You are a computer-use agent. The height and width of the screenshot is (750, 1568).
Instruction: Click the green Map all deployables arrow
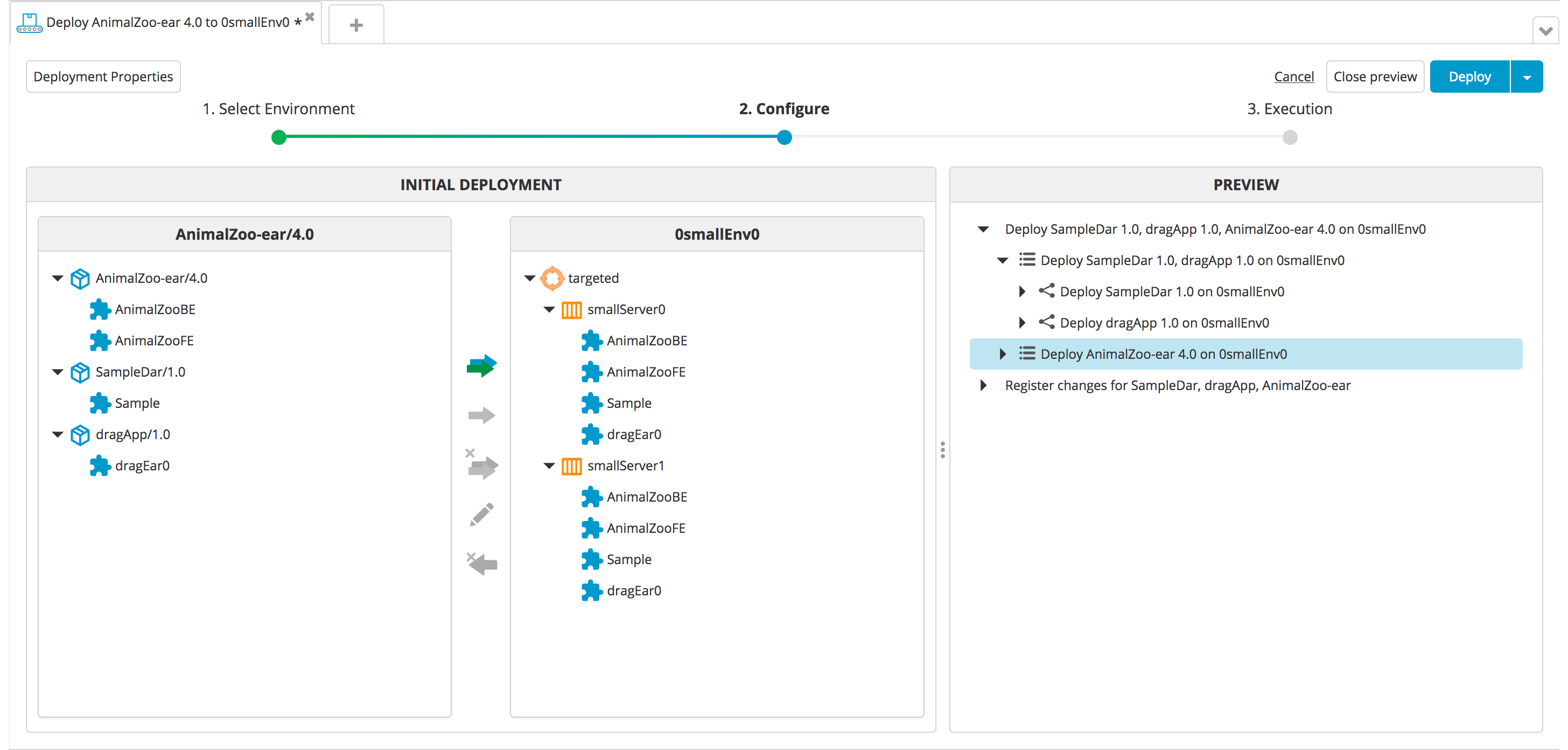click(481, 365)
